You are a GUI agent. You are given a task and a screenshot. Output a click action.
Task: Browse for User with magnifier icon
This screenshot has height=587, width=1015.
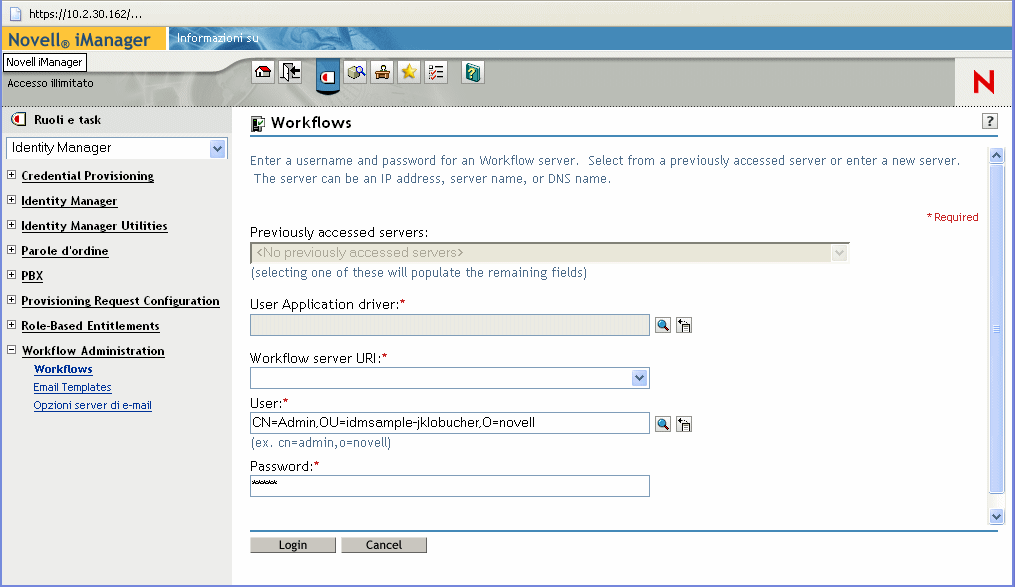[663, 424]
